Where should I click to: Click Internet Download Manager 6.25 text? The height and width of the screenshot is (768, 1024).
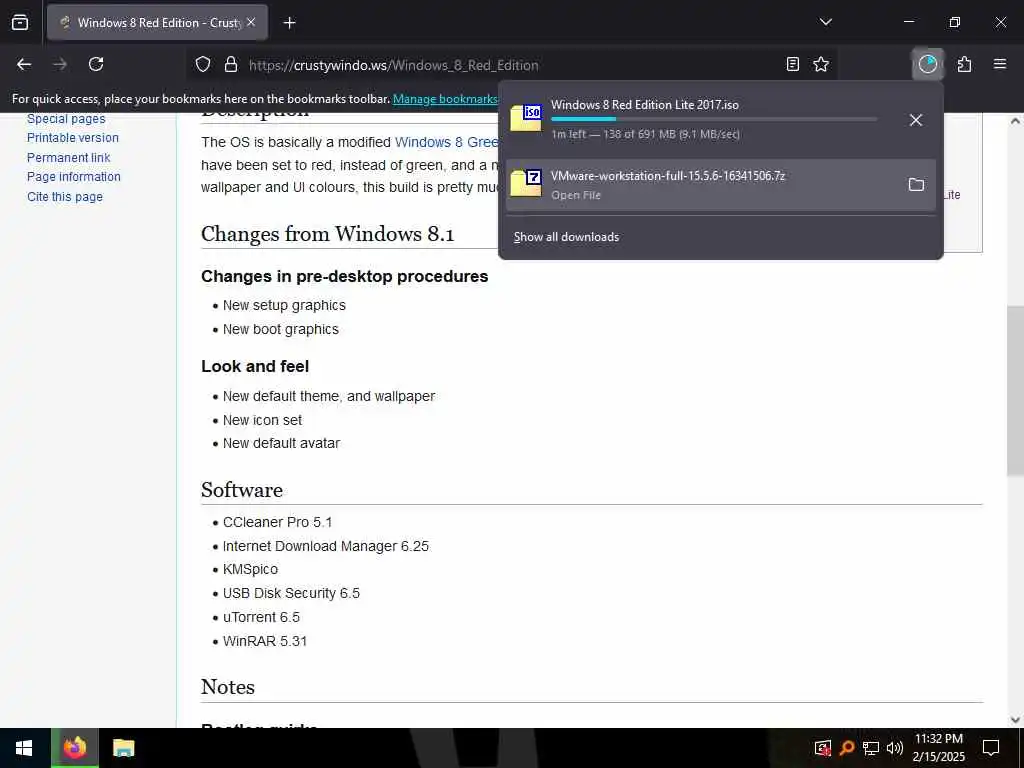click(x=326, y=546)
